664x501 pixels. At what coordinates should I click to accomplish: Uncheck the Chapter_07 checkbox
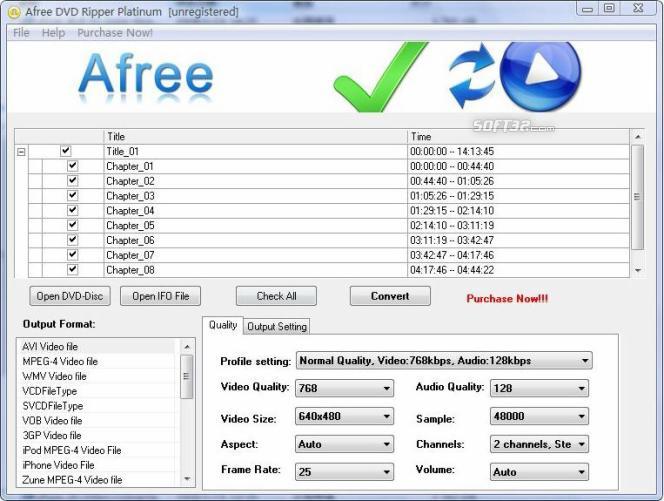(x=72, y=255)
